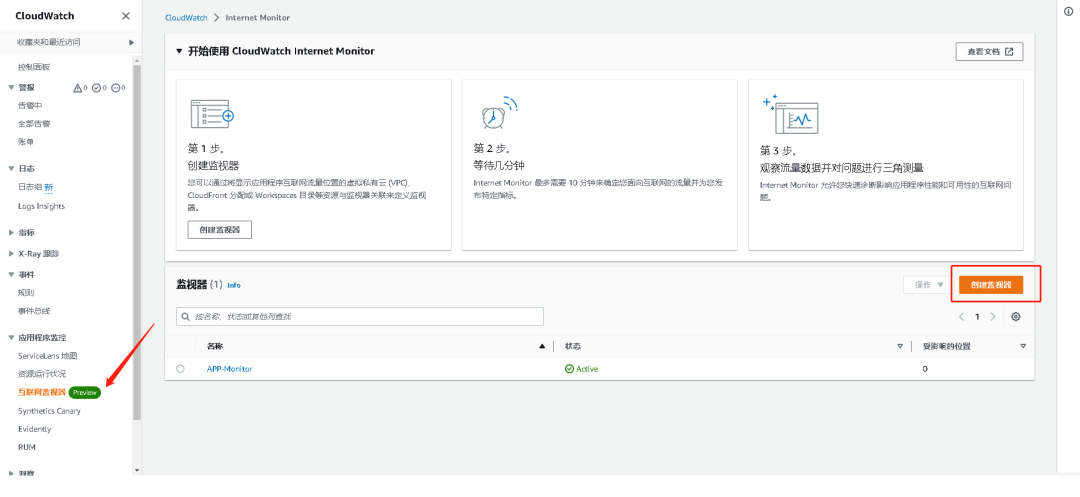
Task: Click the 等待几分钟 step title
Action: pos(500,167)
